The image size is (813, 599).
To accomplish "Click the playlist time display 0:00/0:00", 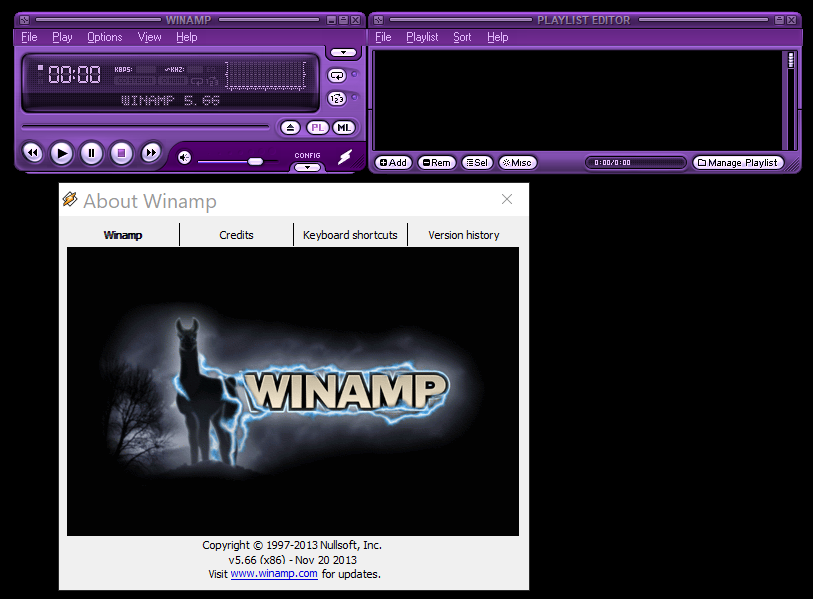I will click(x=612, y=163).
